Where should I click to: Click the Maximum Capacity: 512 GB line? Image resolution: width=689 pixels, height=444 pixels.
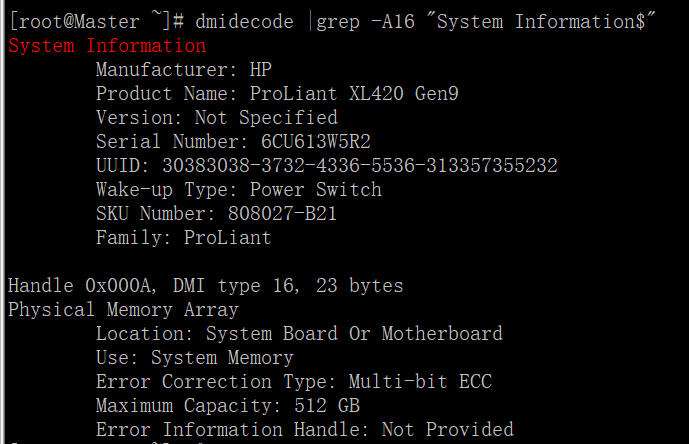[227, 405]
